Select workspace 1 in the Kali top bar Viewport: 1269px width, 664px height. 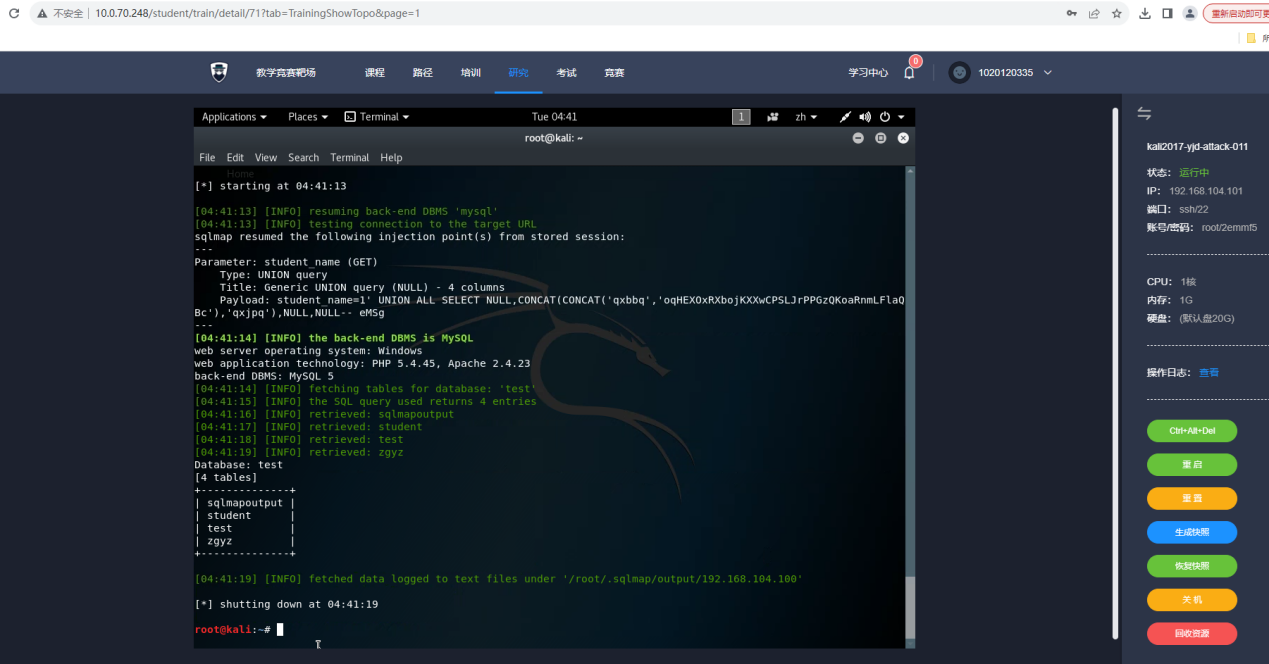pos(741,117)
